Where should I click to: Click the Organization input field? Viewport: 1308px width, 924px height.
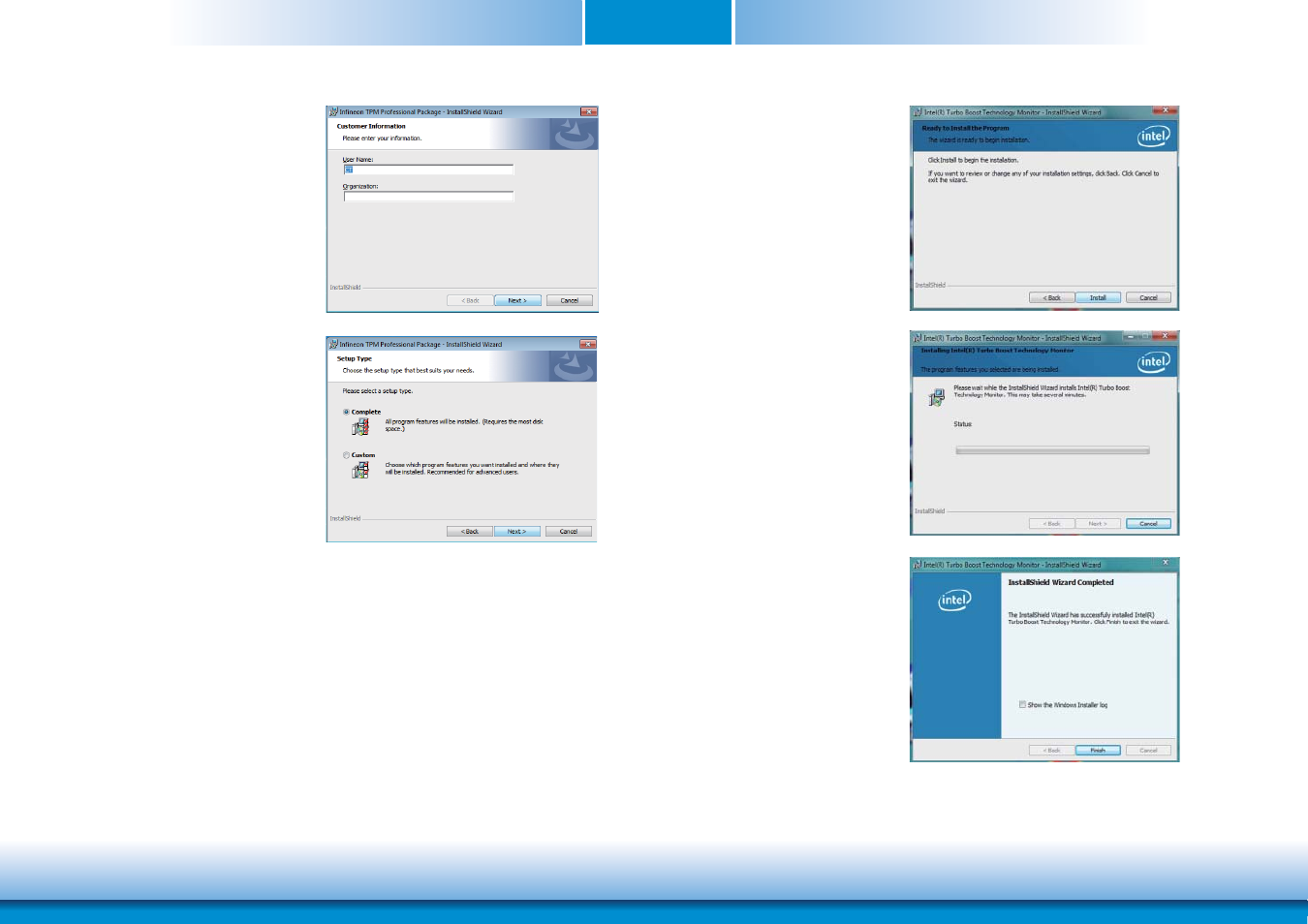(x=428, y=197)
